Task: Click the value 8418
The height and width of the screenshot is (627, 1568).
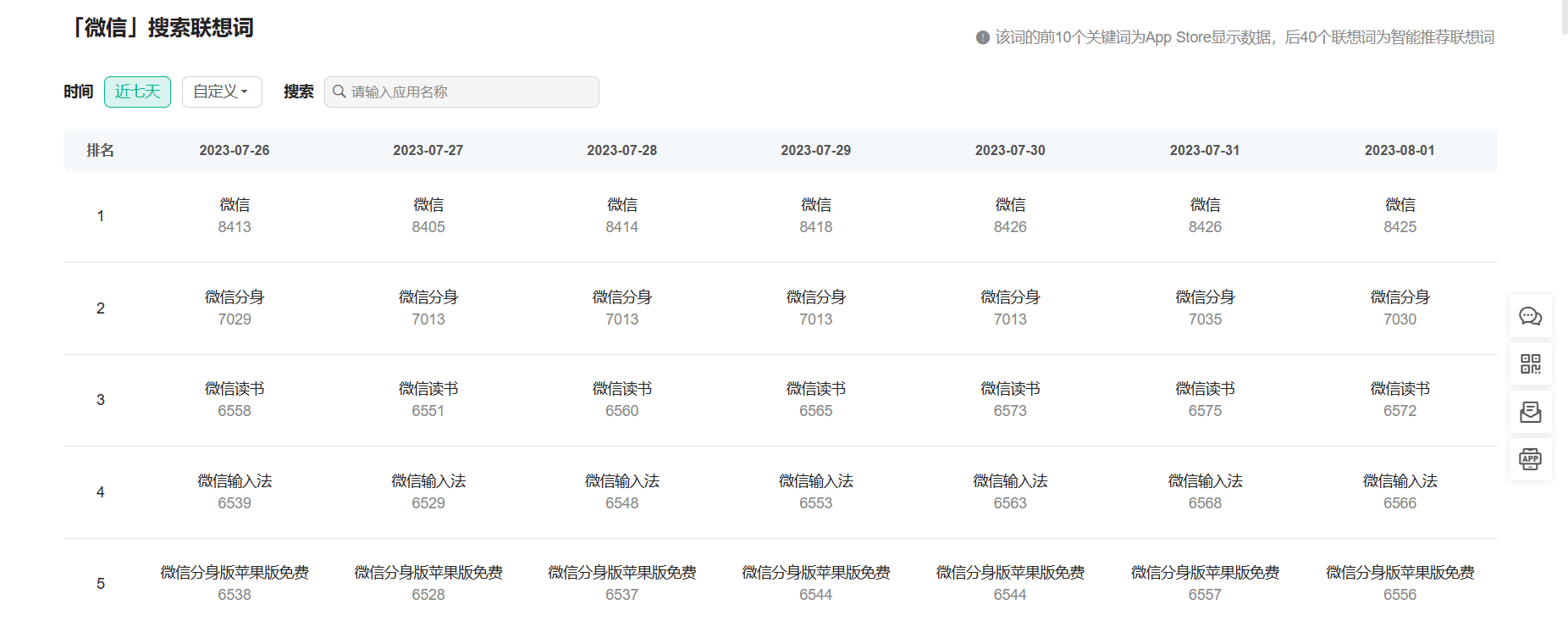Action: pyautogui.click(x=816, y=227)
